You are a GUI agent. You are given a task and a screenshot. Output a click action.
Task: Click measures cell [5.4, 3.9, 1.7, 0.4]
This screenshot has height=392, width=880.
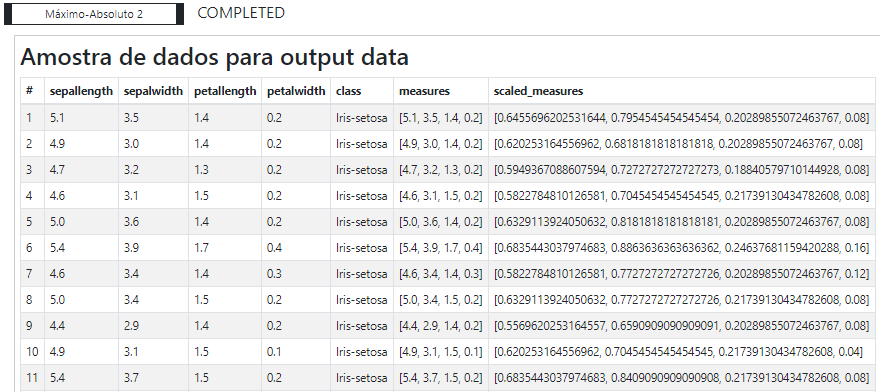point(441,248)
